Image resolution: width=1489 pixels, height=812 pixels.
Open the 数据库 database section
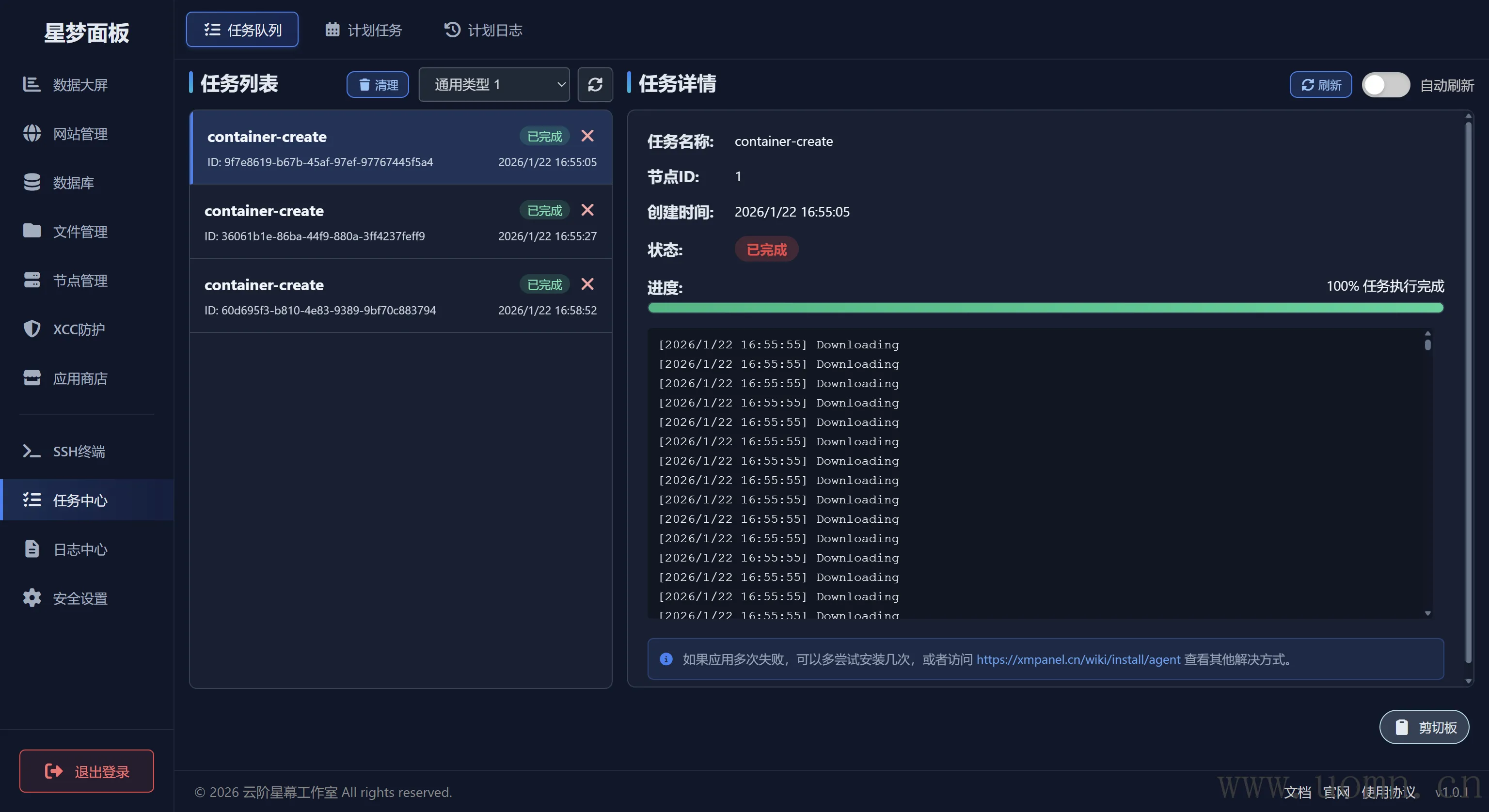point(73,183)
